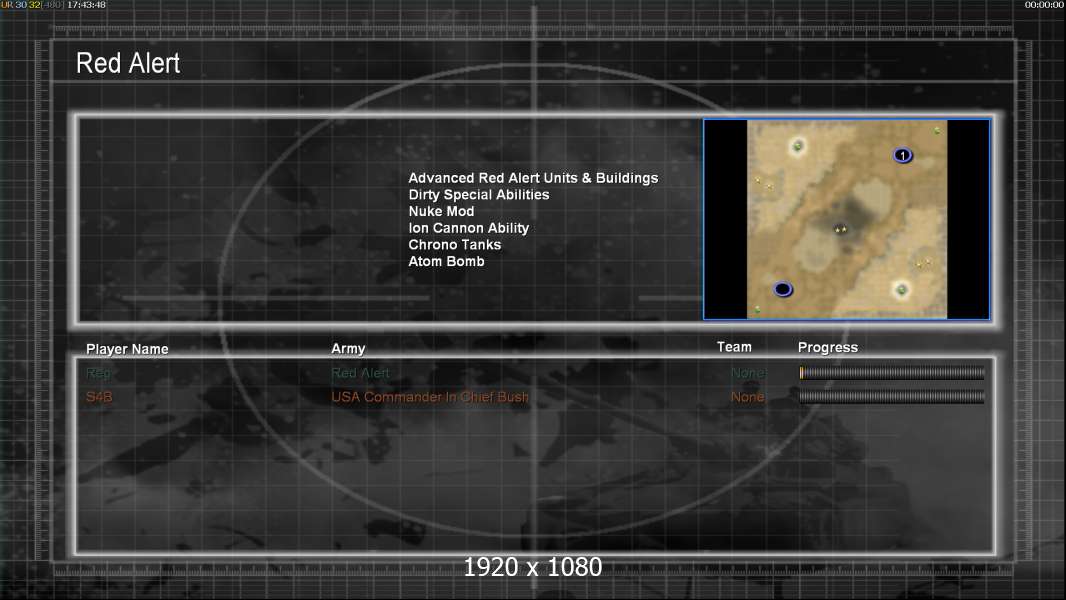This screenshot has width=1066, height=600.
Task: Click start position marker numbered 1 on map
Action: coord(902,156)
